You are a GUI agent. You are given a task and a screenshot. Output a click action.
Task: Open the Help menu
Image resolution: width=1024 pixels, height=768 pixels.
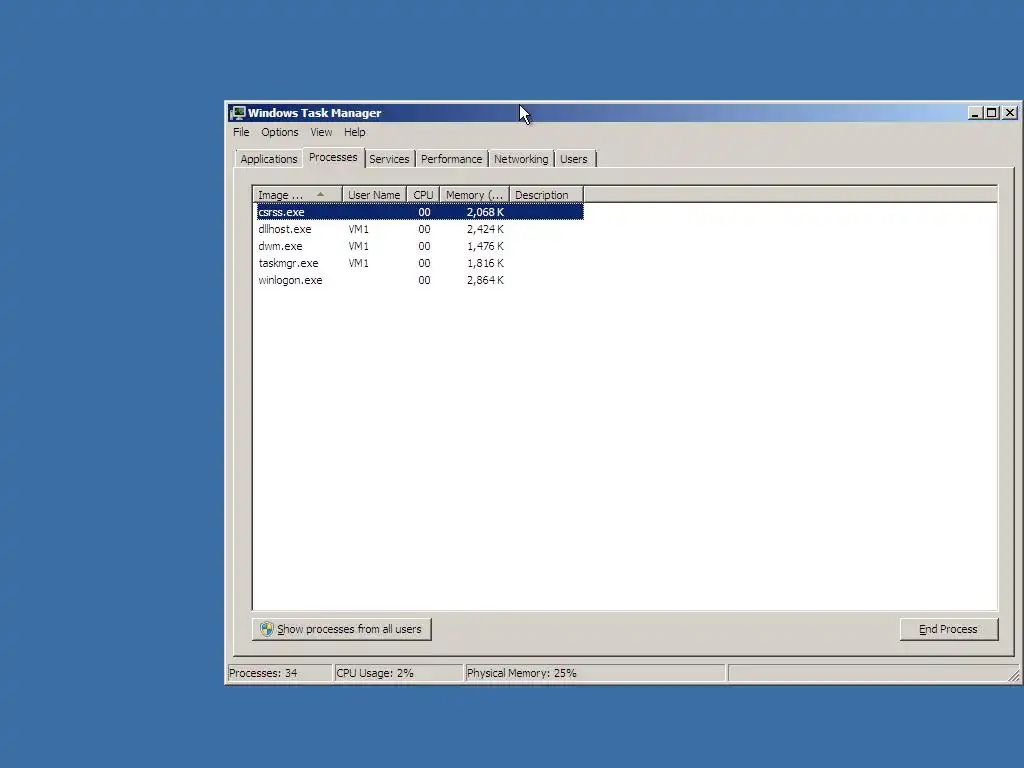(x=355, y=132)
